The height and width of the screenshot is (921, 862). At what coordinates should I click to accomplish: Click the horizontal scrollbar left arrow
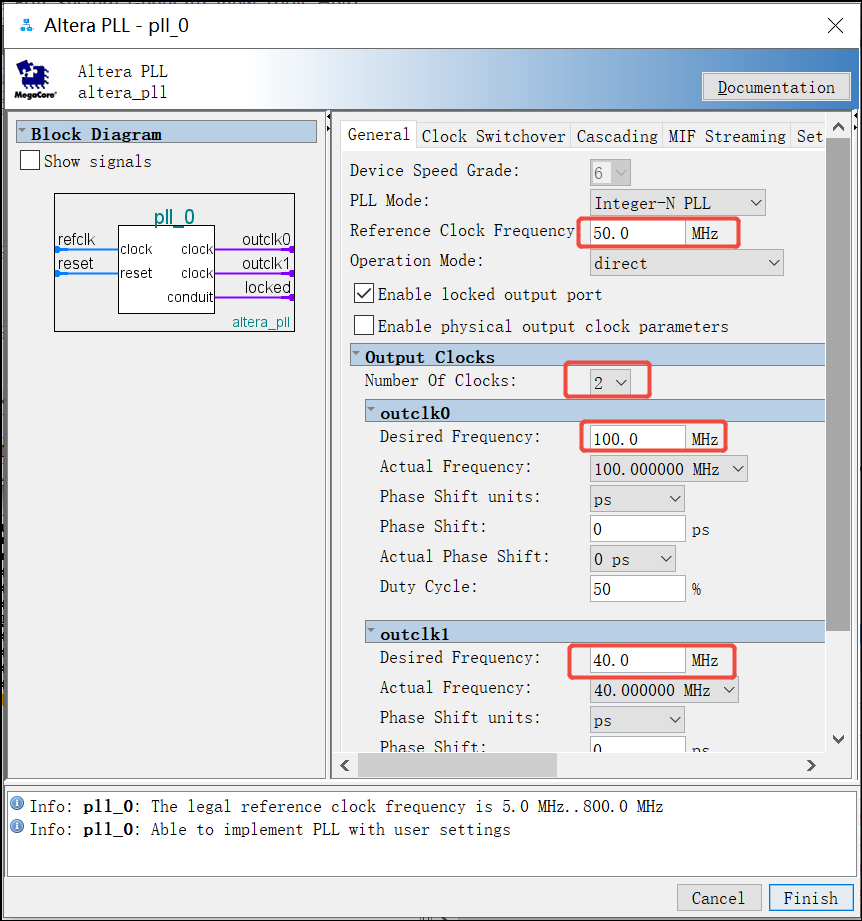345,765
